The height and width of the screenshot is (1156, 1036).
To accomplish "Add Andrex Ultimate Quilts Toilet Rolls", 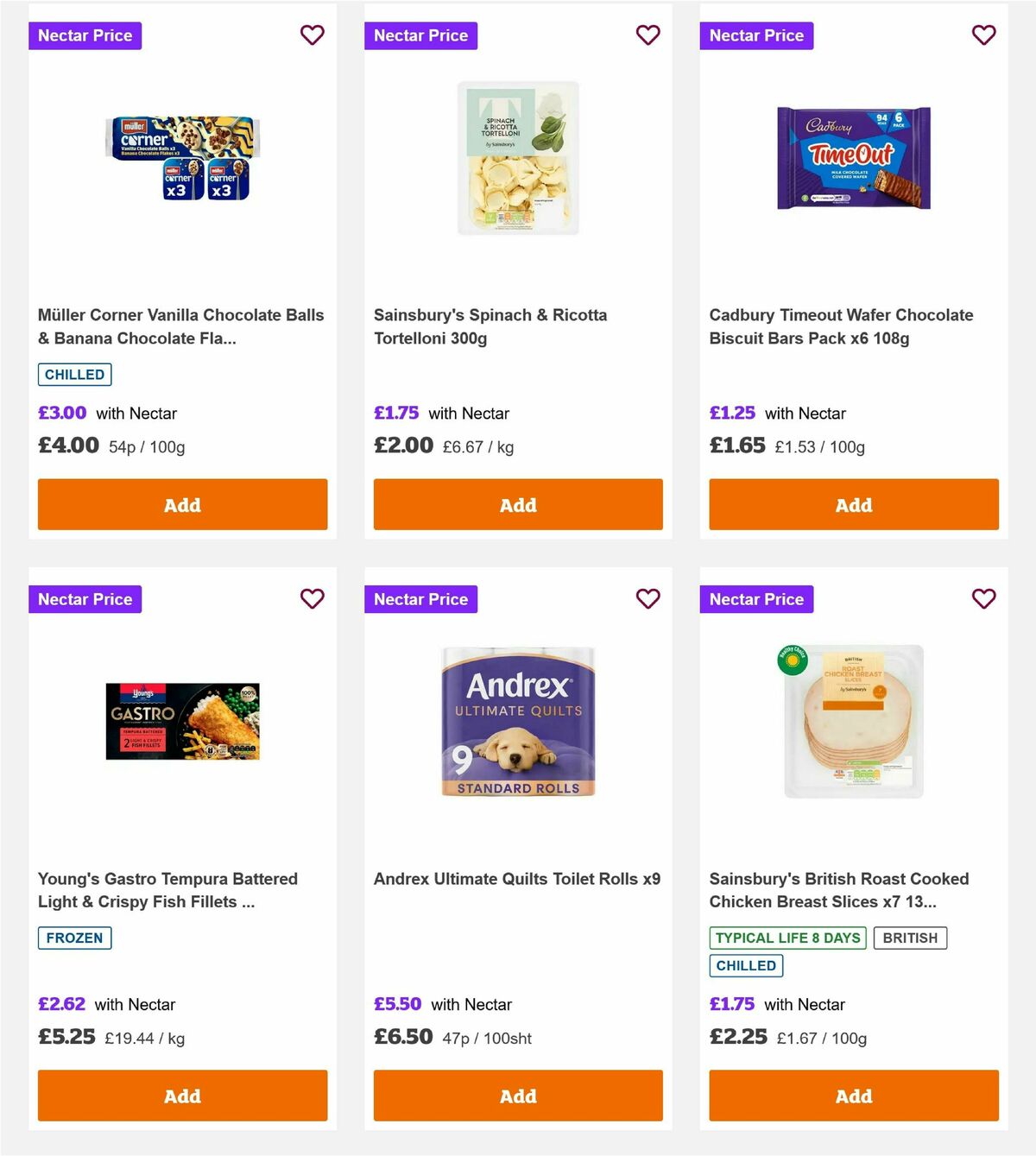I will [518, 1096].
